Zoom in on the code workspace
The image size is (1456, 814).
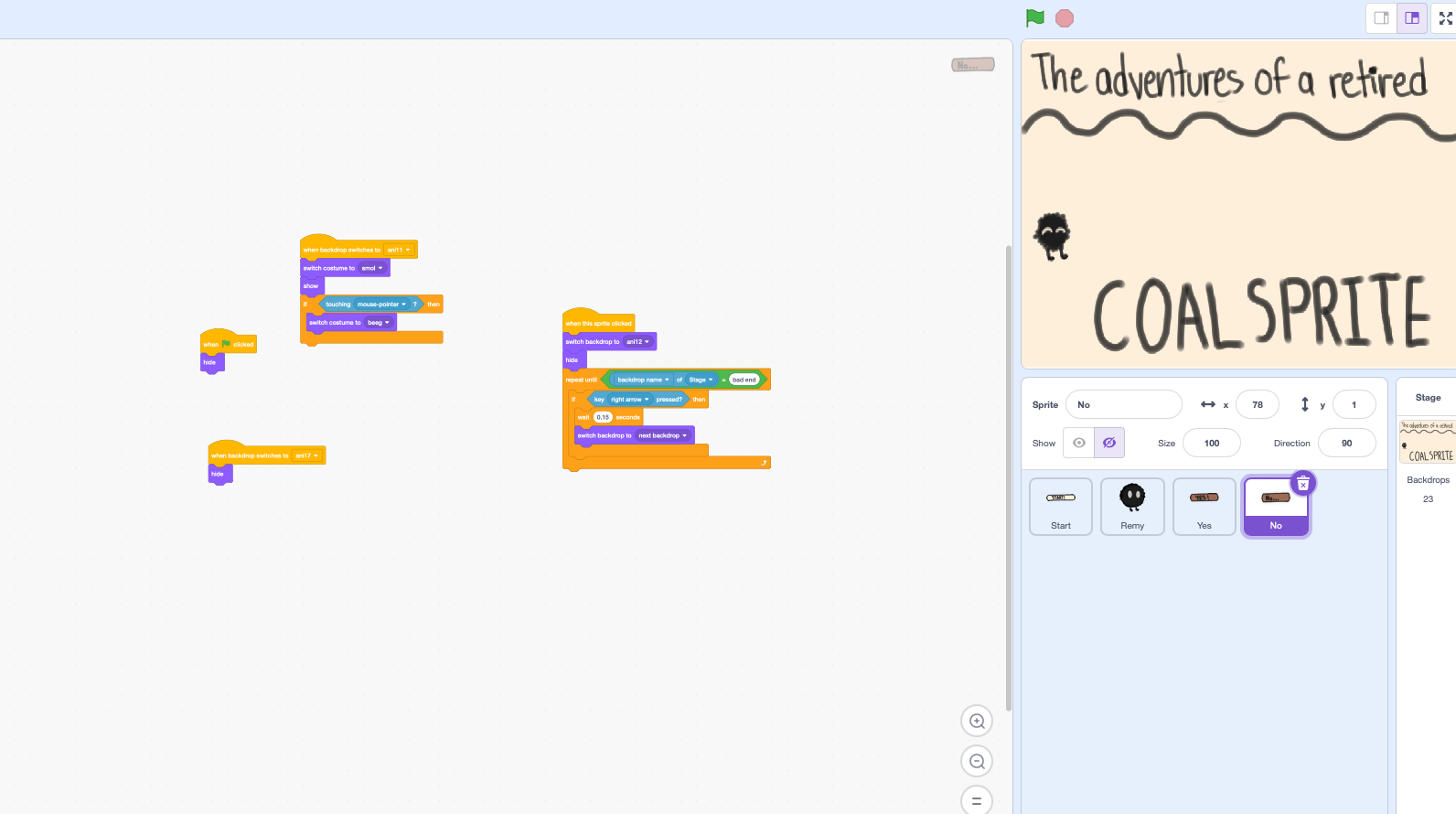coord(977,721)
